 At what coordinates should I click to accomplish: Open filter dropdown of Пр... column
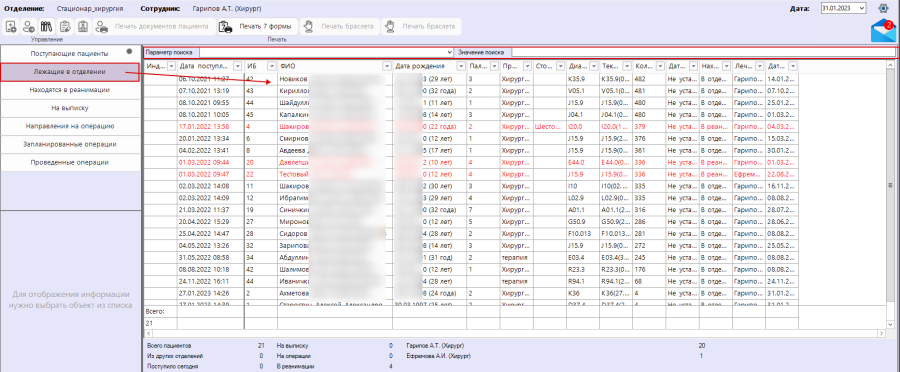527,67
